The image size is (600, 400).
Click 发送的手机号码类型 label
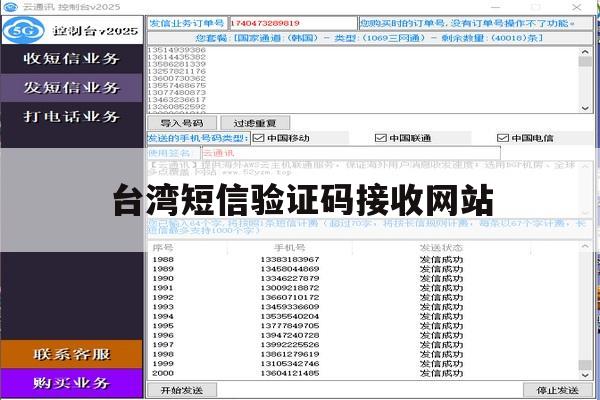(198, 138)
